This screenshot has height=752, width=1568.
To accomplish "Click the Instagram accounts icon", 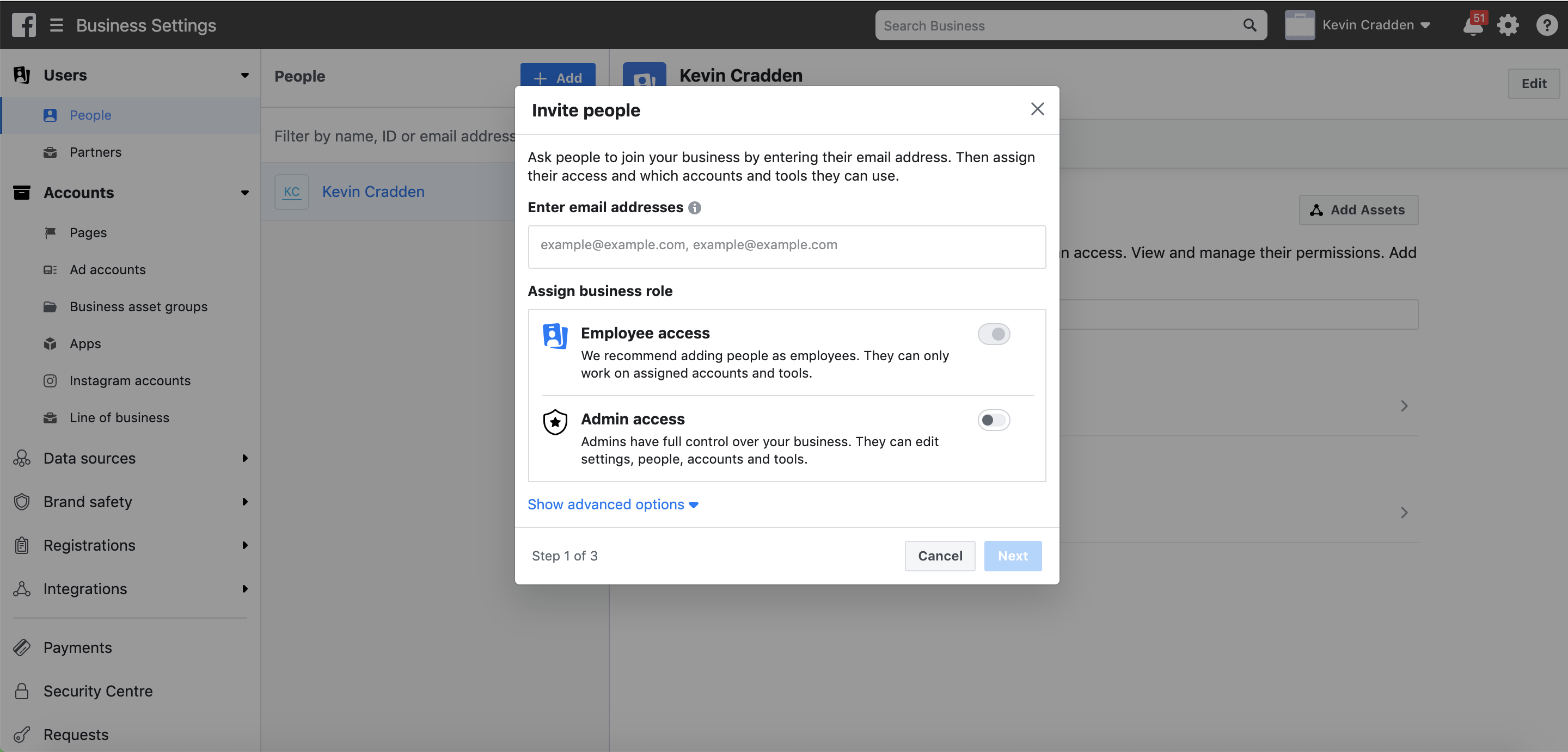I will pyautogui.click(x=50, y=380).
